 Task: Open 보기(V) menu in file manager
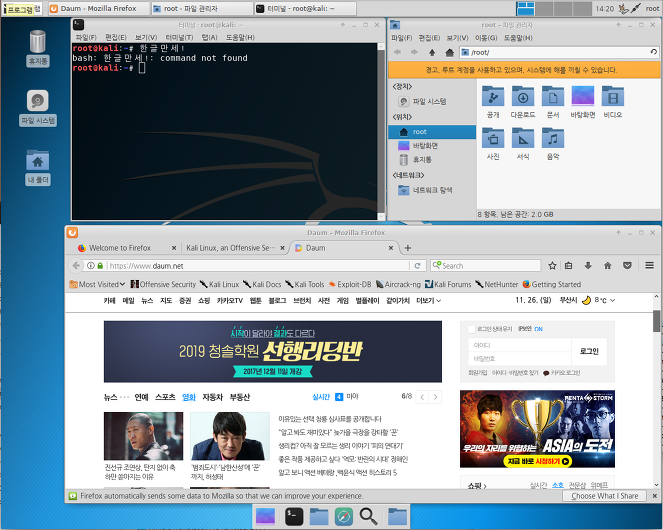click(458, 38)
